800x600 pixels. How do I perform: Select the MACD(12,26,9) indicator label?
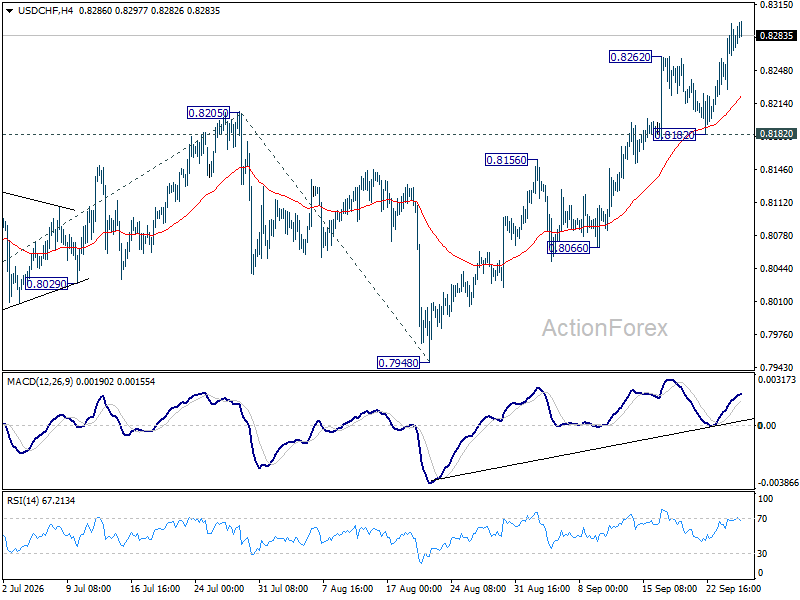pyautogui.click(x=40, y=382)
